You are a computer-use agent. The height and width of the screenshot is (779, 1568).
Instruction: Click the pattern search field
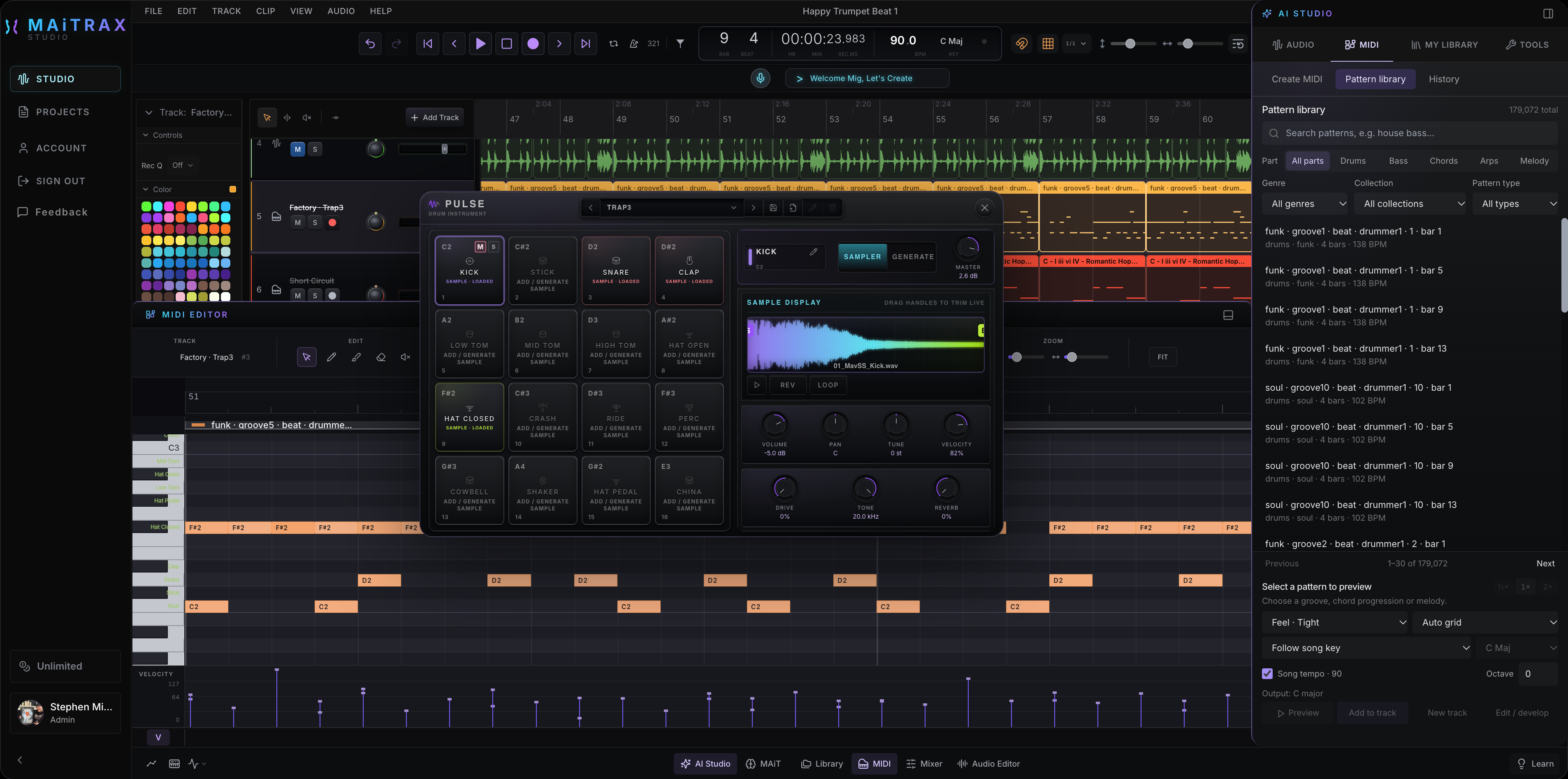(1410, 133)
